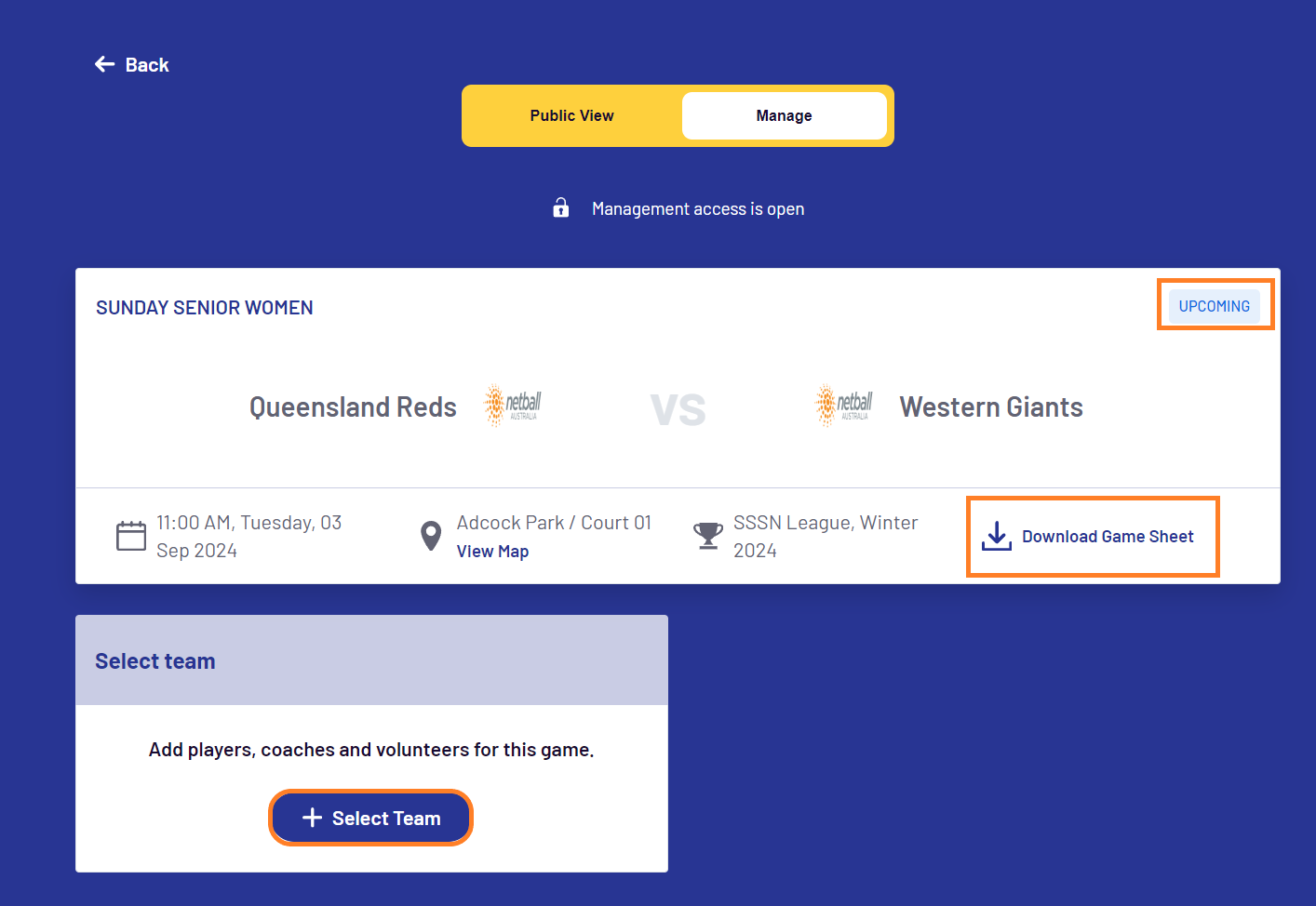Click the open padlock icon
Viewport: 1316px width, 906px height.
[560, 207]
